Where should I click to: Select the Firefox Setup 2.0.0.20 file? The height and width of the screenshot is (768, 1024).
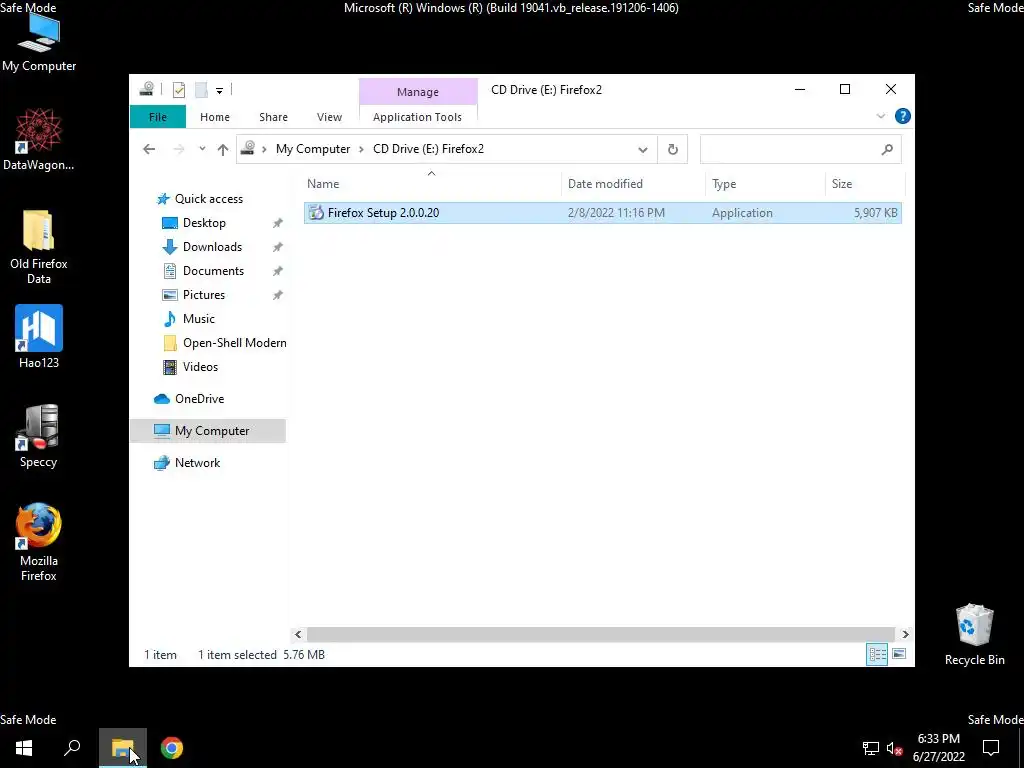pos(602,213)
